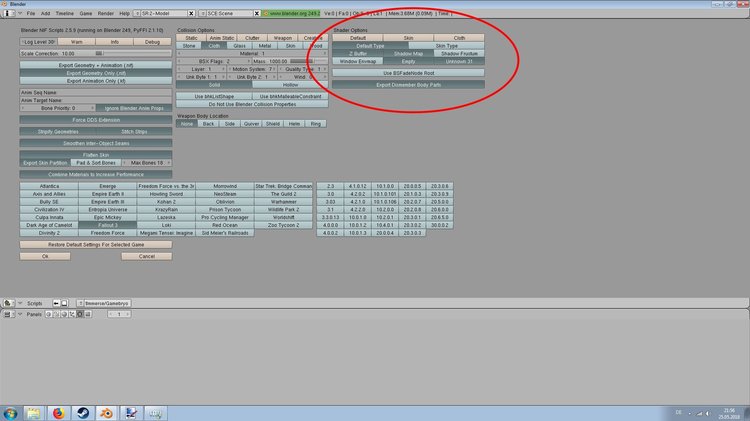Click the Max Bones 18 stepper

[147, 163]
